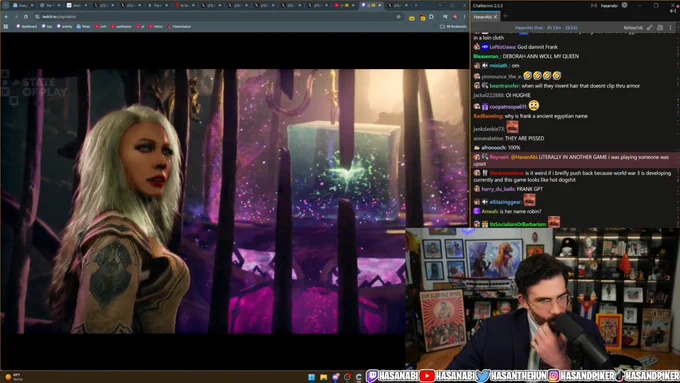
Task: Open the dashboard bookmark
Action: [26, 26]
